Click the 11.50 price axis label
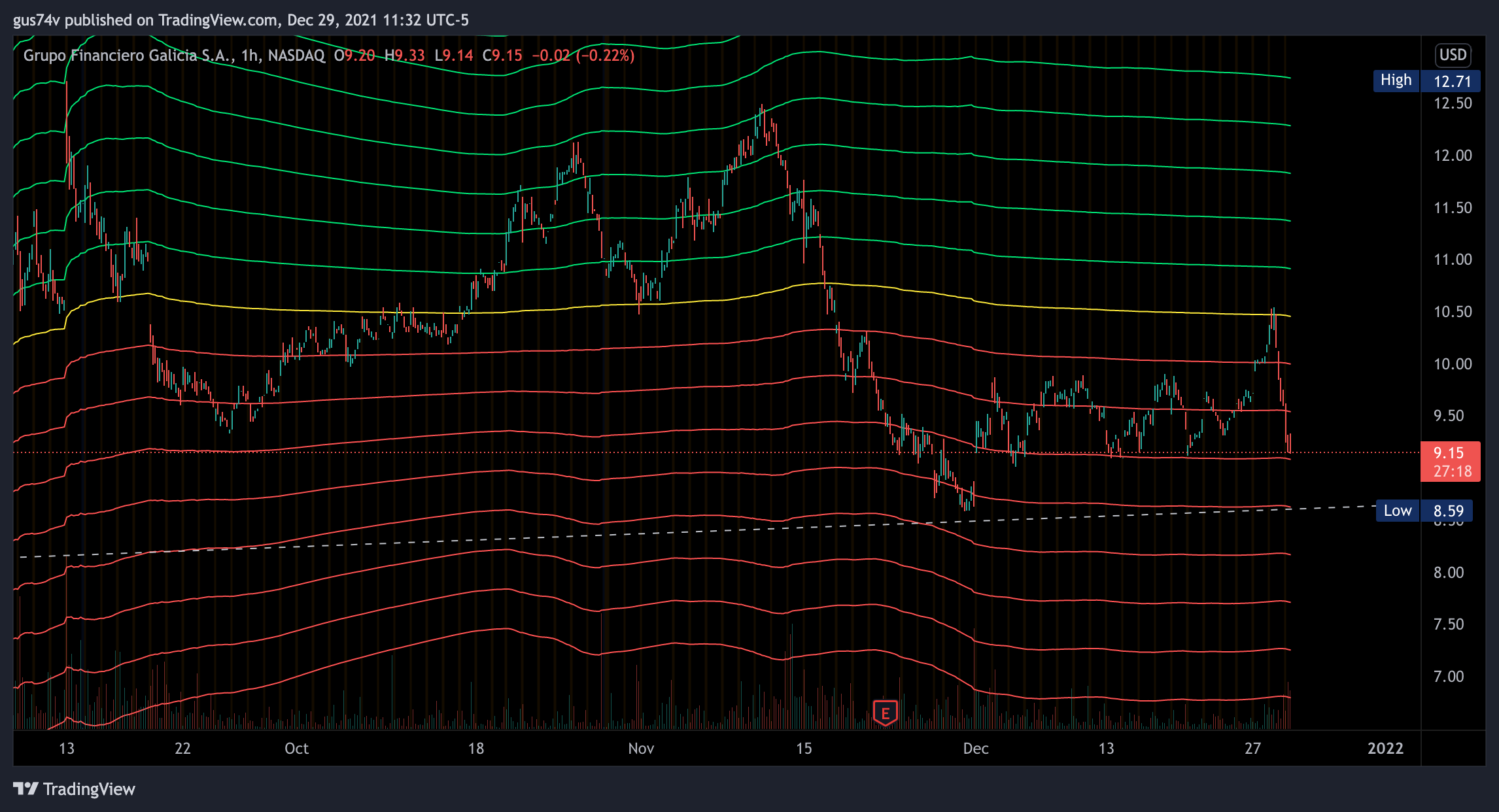 [1453, 208]
